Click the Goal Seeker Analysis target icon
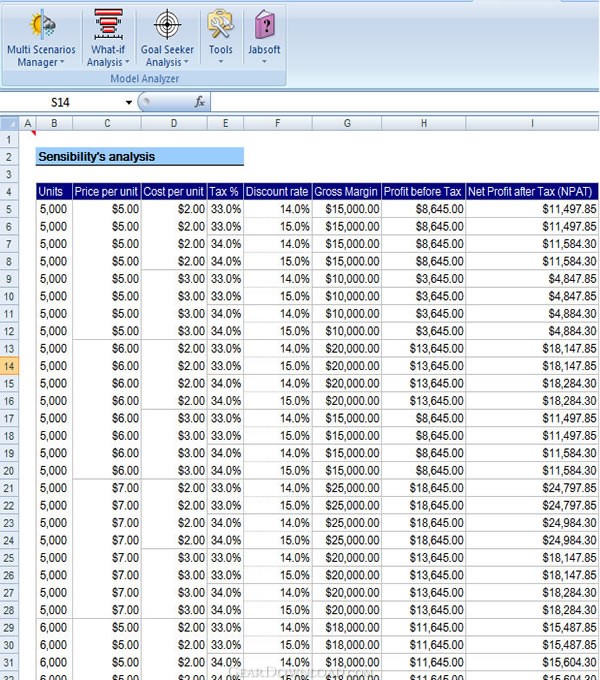600x680 pixels. tap(167, 24)
